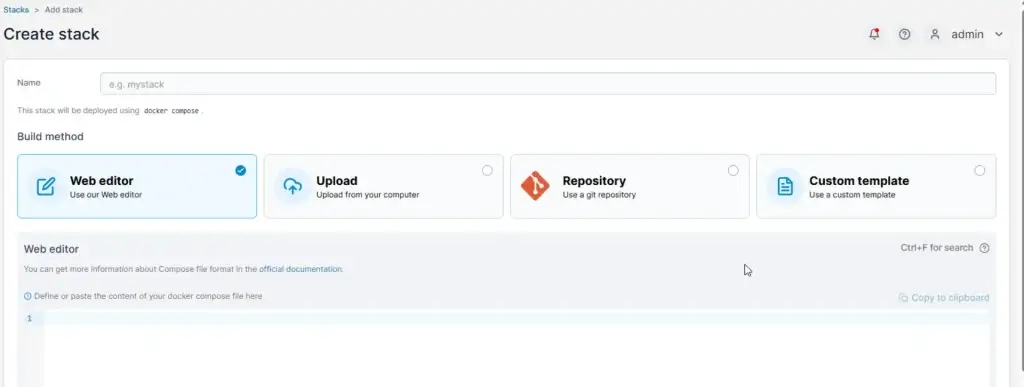Expand the admin user dropdown chevron
Image resolution: width=1024 pixels, height=387 pixels.
pos(999,35)
